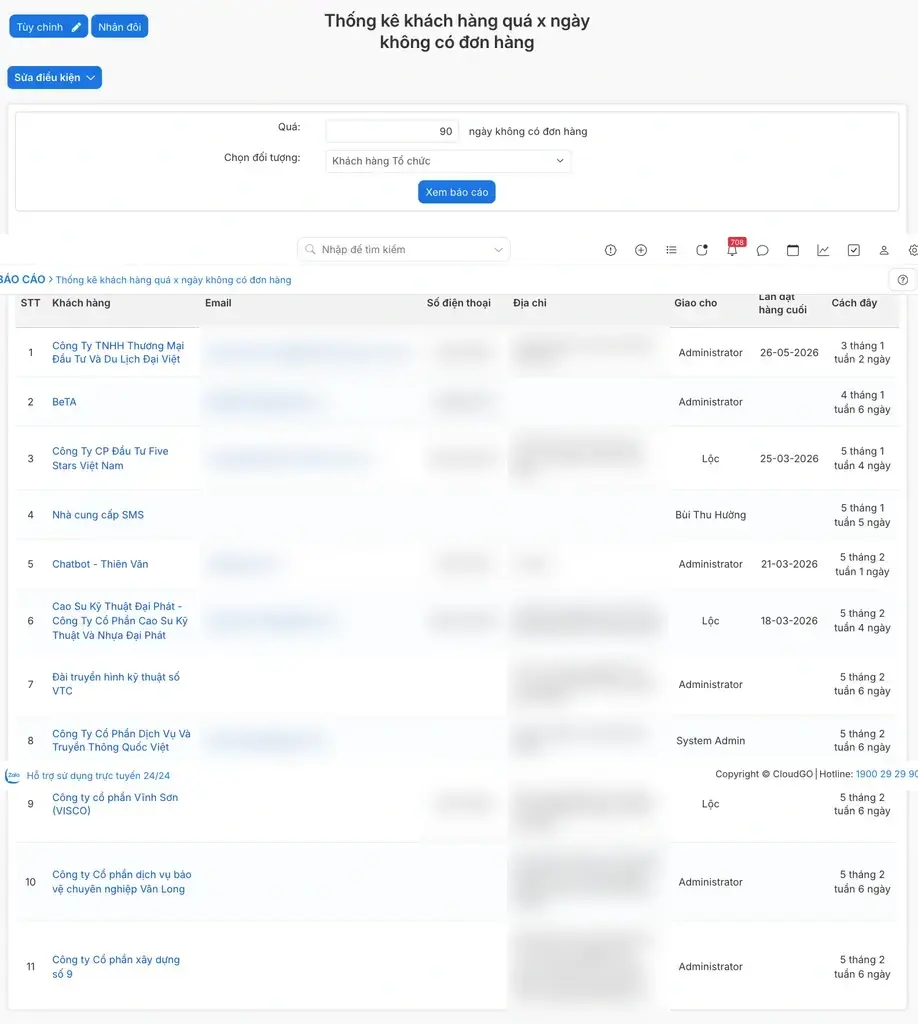The width and height of the screenshot is (918, 1024).
Task: Click the last order date 18-03-2026
Action: pyautogui.click(x=789, y=620)
